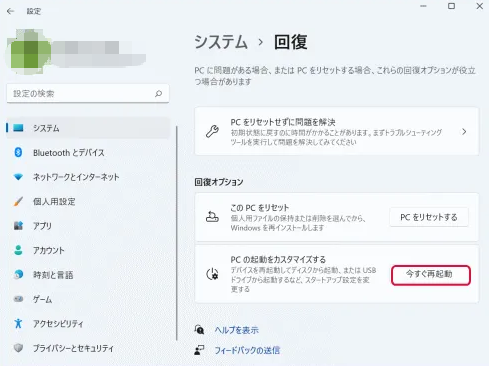Click the アカウント person icon
The image size is (489, 366).
point(18,250)
